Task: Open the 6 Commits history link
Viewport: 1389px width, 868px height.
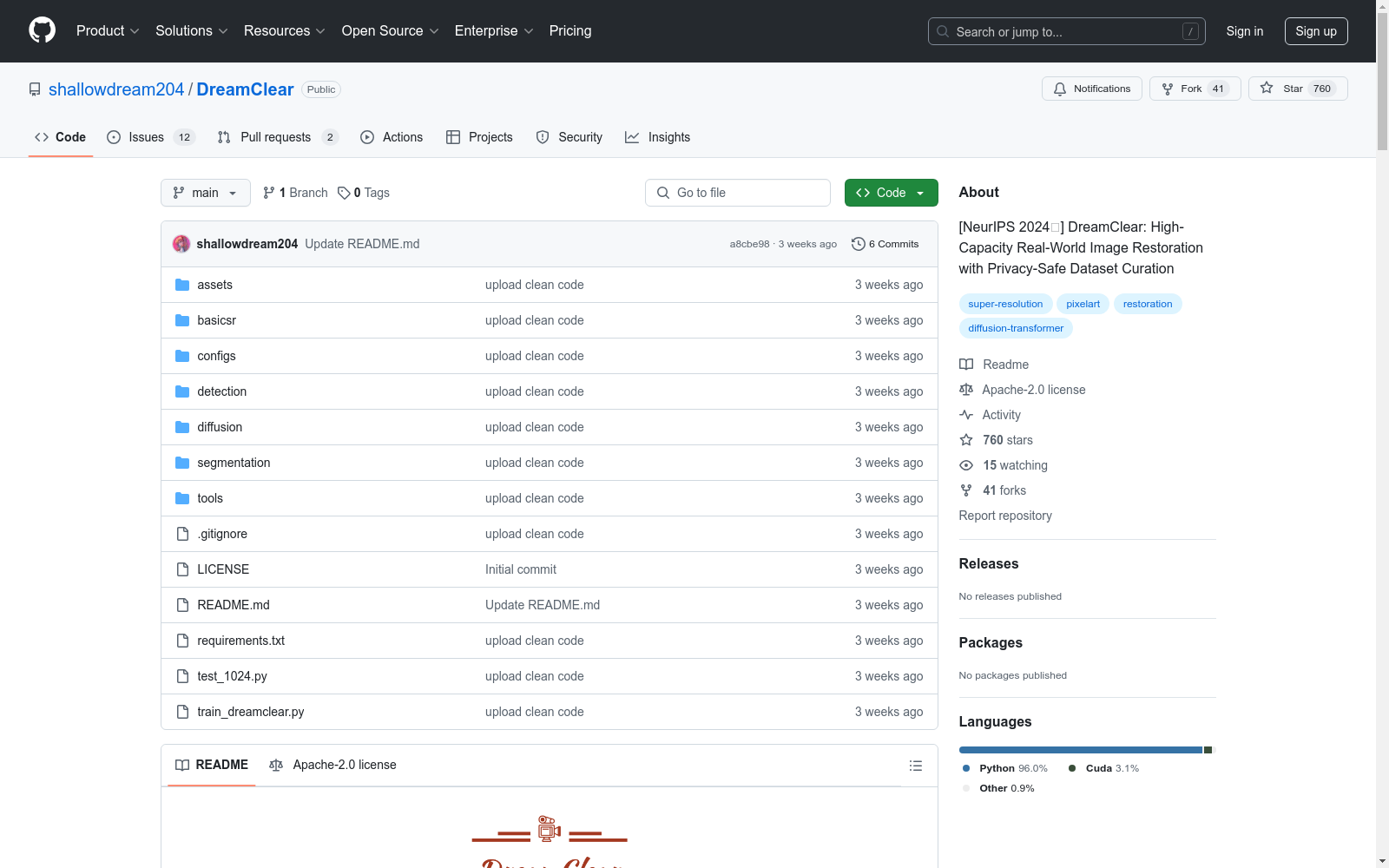Action: [x=885, y=244]
